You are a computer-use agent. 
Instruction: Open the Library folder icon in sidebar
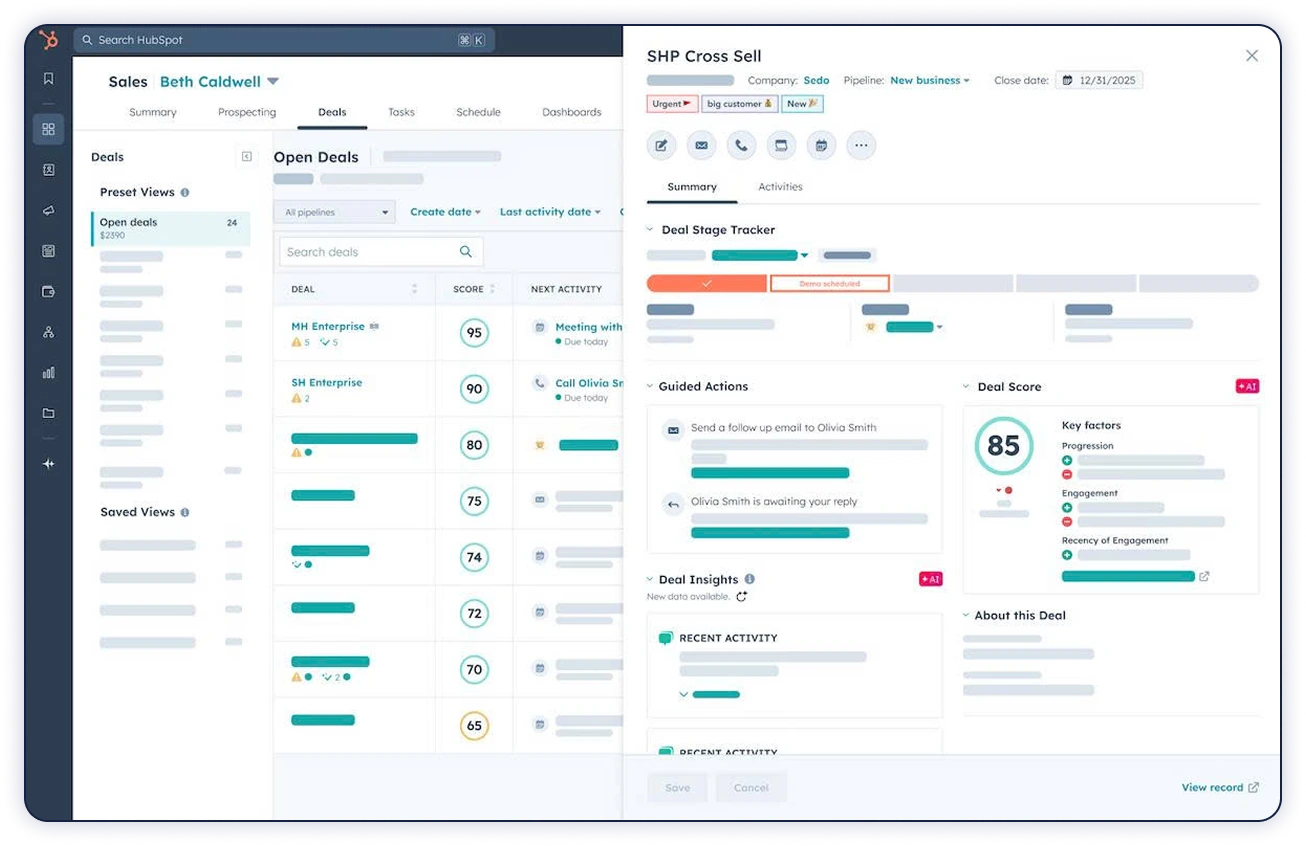tap(48, 413)
